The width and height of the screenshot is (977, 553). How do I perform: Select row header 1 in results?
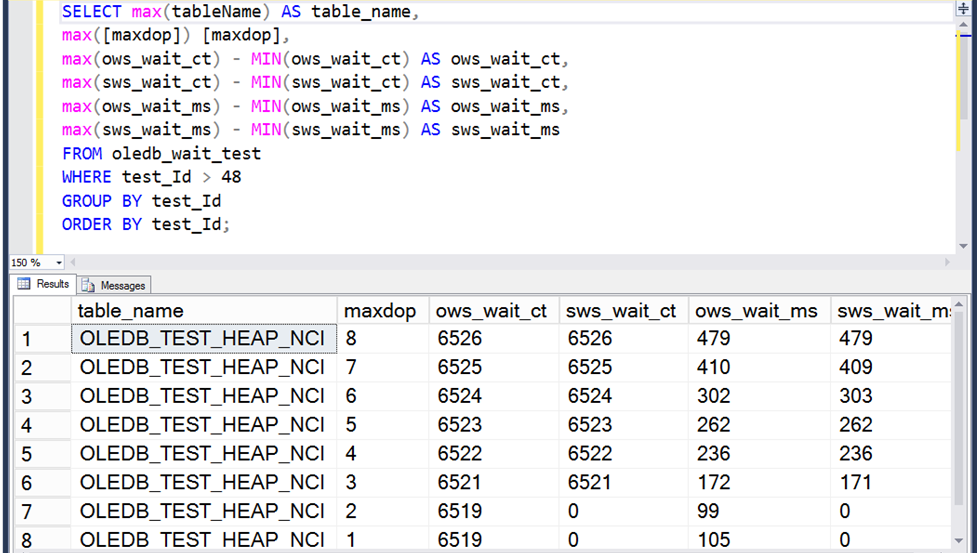(42, 339)
